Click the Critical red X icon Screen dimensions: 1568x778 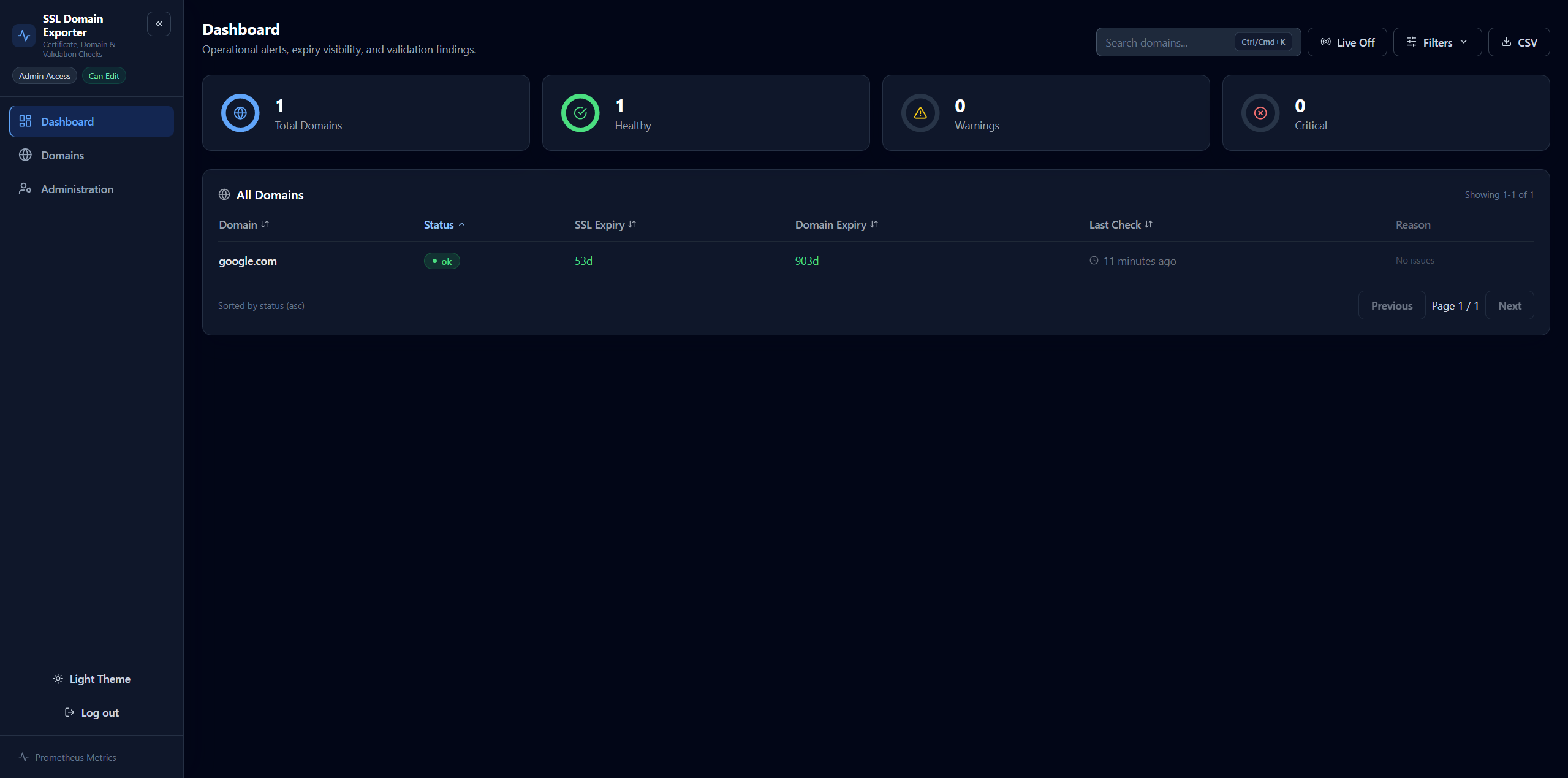tap(1260, 113)
